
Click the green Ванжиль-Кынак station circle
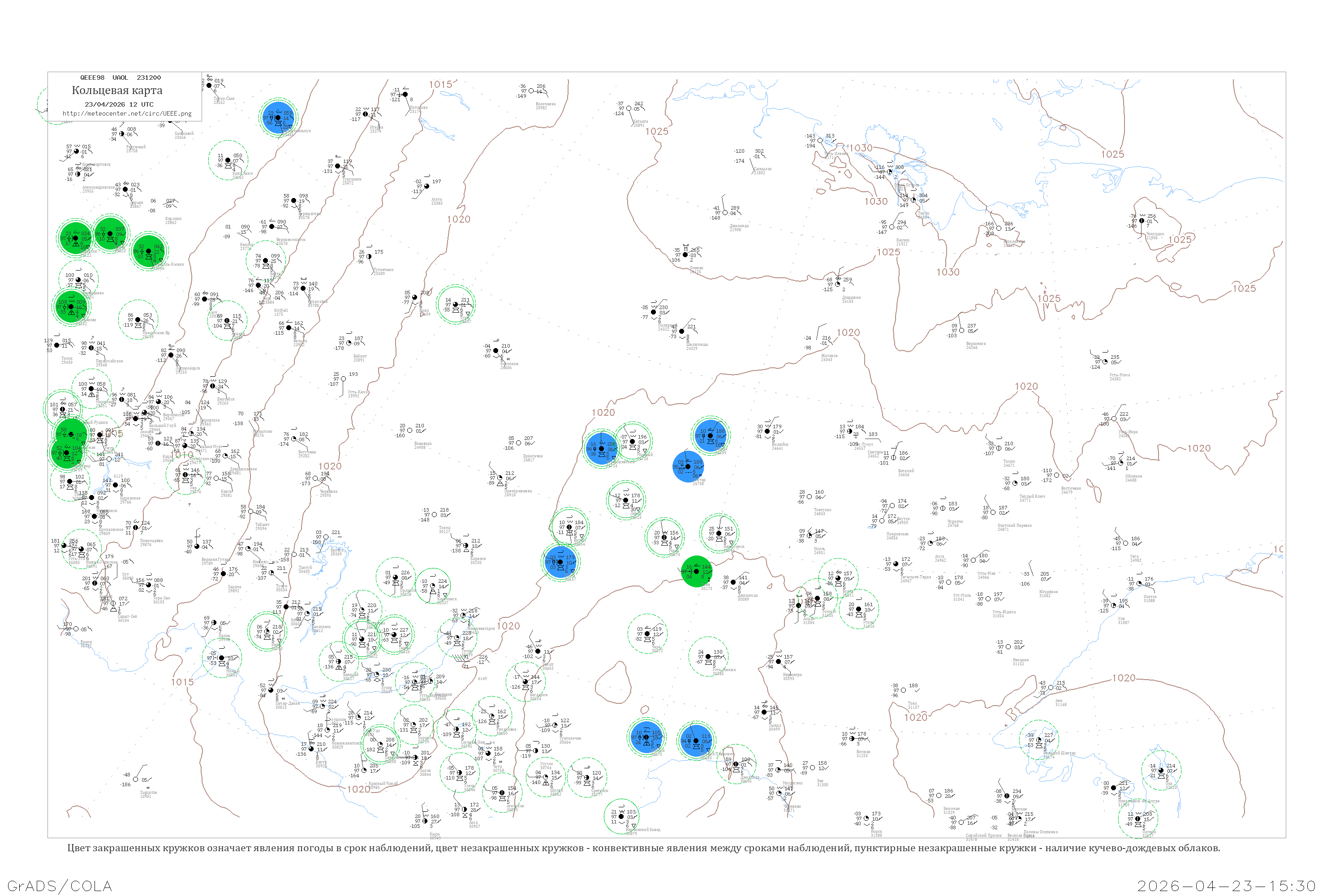tap(149, 251)
